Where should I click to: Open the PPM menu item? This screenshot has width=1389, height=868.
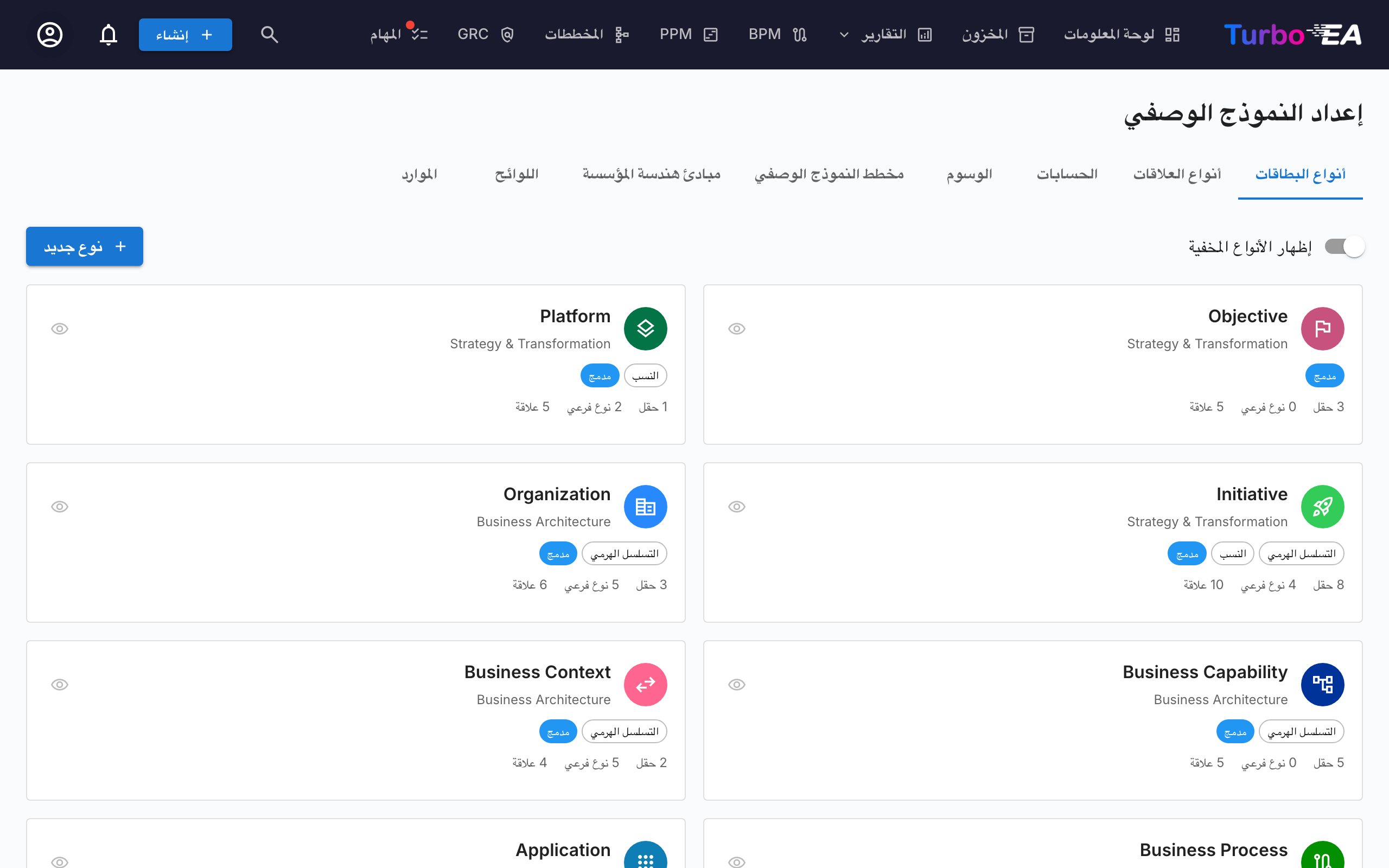(x=689, y=34)
